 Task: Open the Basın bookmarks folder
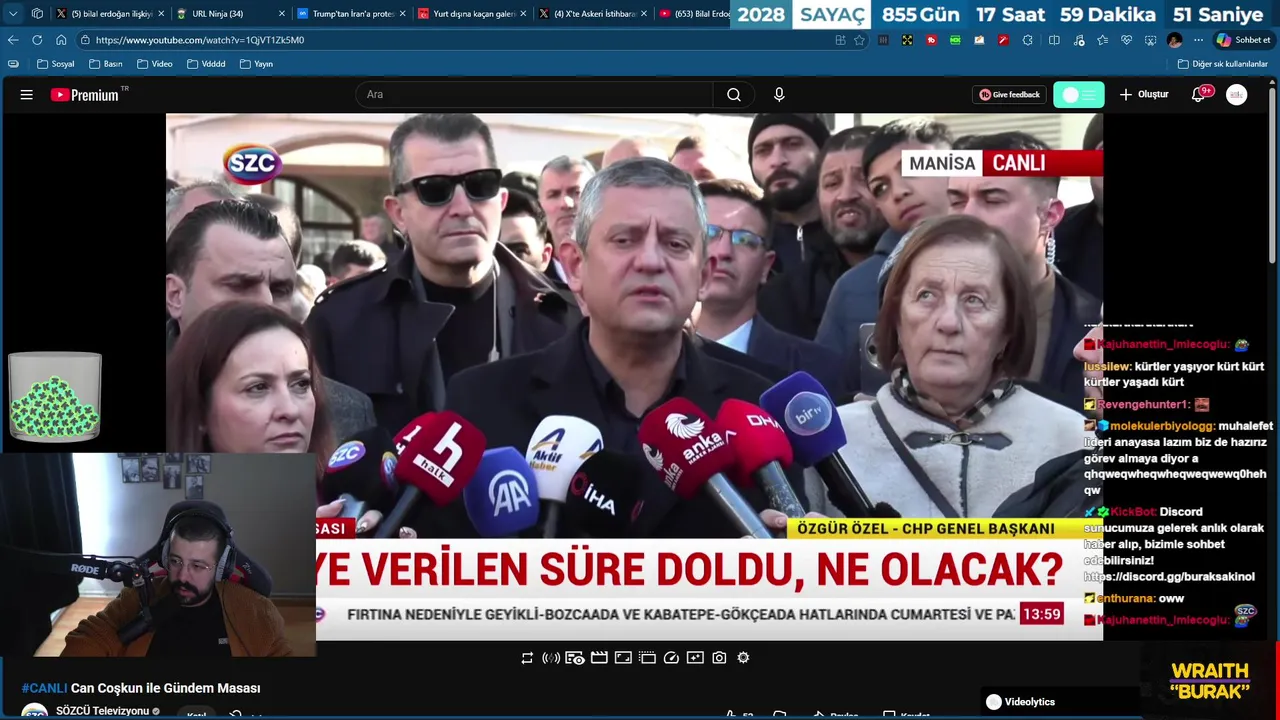(x=106, y=64)
